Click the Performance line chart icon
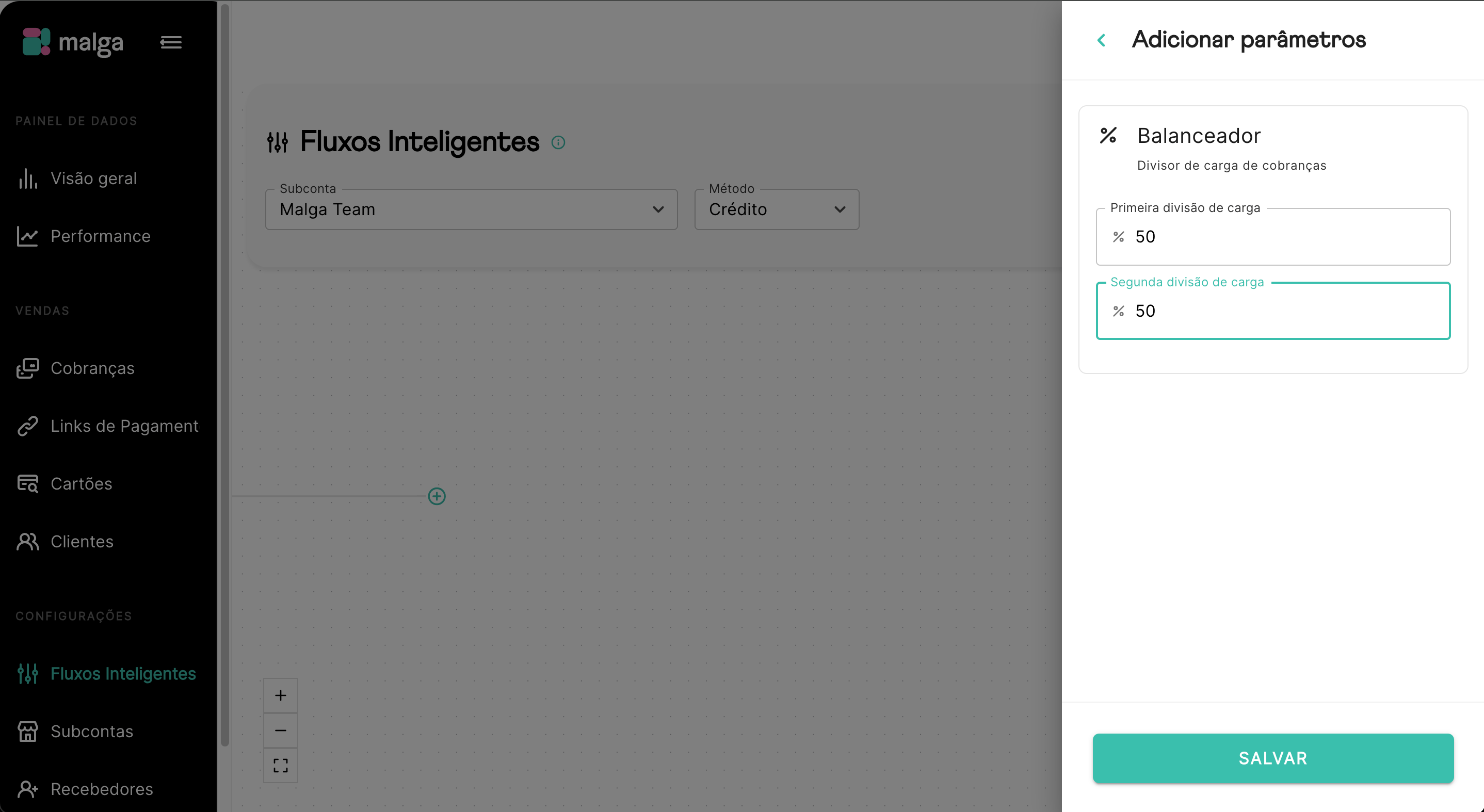1484x812 pixels. tap(28, 236)
